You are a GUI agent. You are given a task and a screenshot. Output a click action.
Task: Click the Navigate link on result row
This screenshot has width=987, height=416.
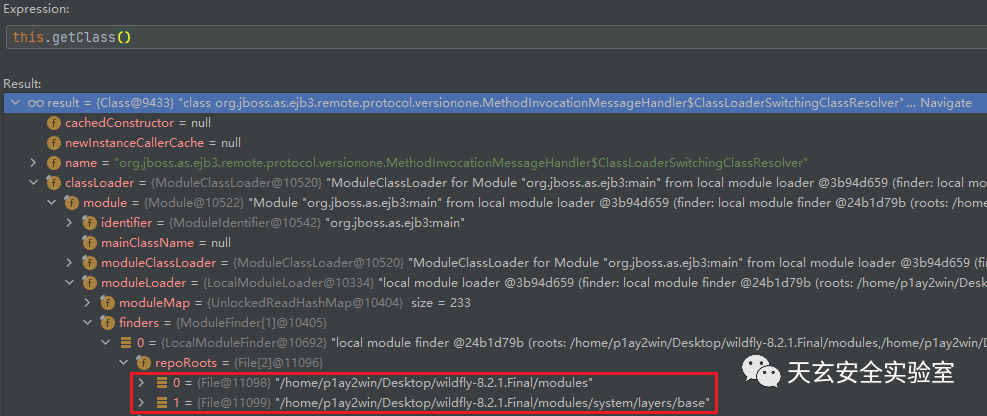coord(946,103)
